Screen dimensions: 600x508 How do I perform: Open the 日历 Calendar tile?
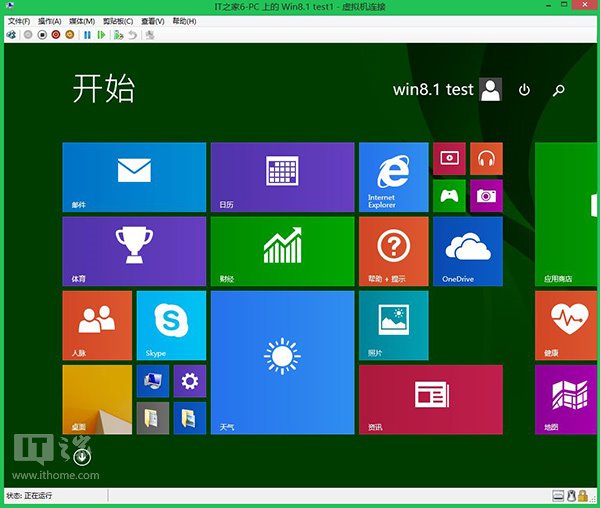[282, 177]
